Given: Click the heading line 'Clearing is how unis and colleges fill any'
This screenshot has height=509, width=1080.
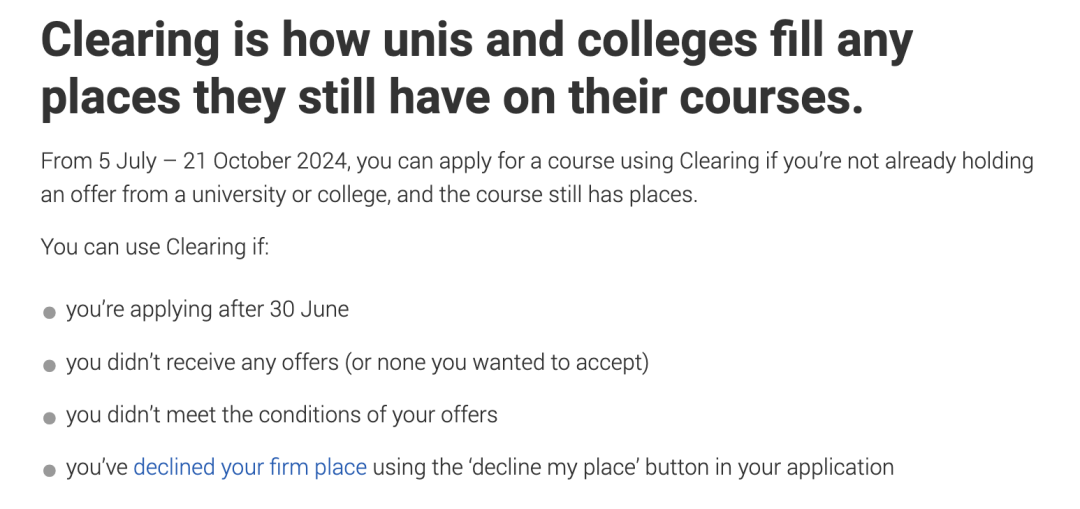Looking at the screenshot, I should click(477, 41).
